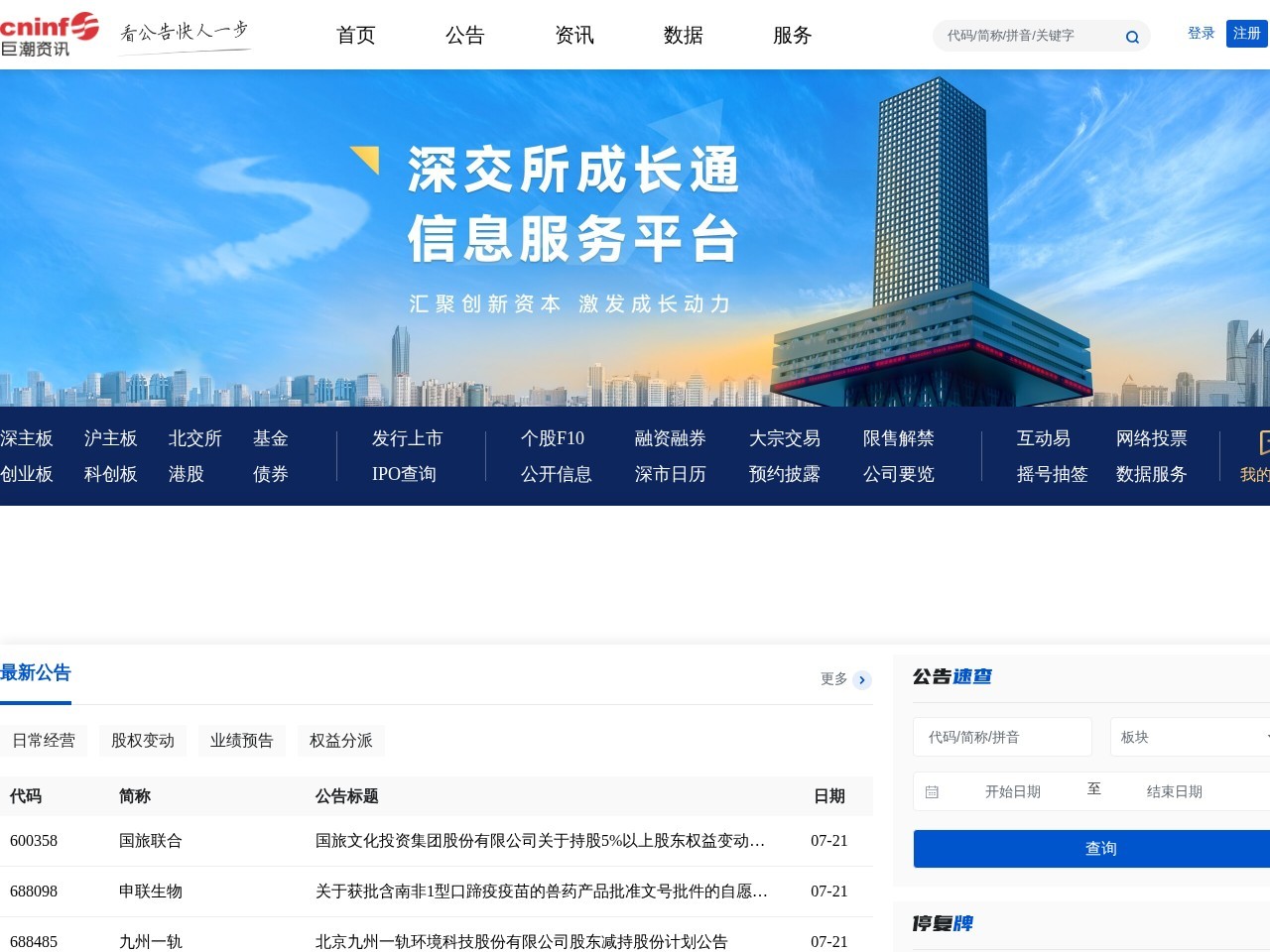Click the cninfo 巨潮资讯 logo

50,35
